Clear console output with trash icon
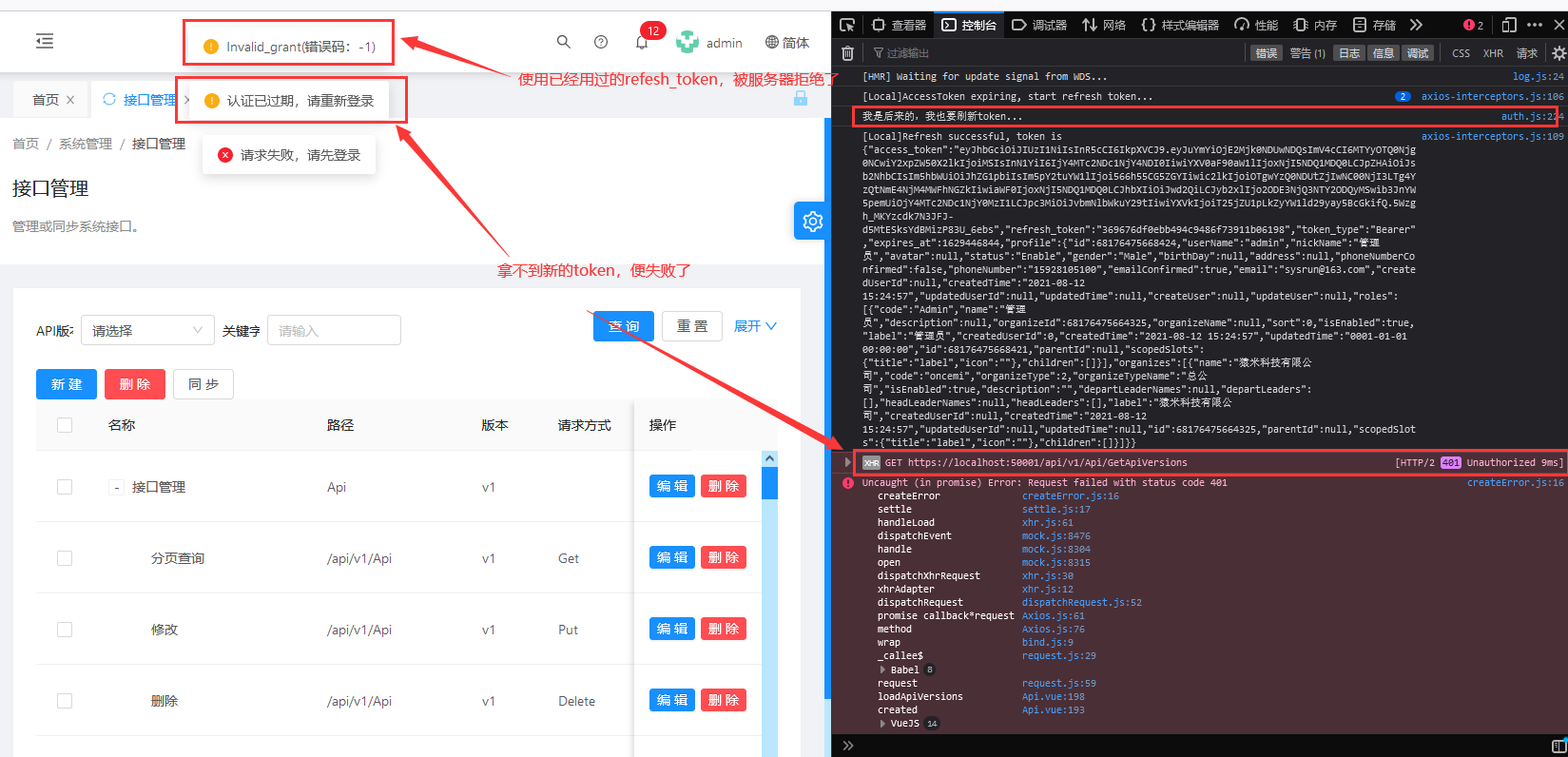The height and width of the screenshot is (757, 1568). click(847, 53)
